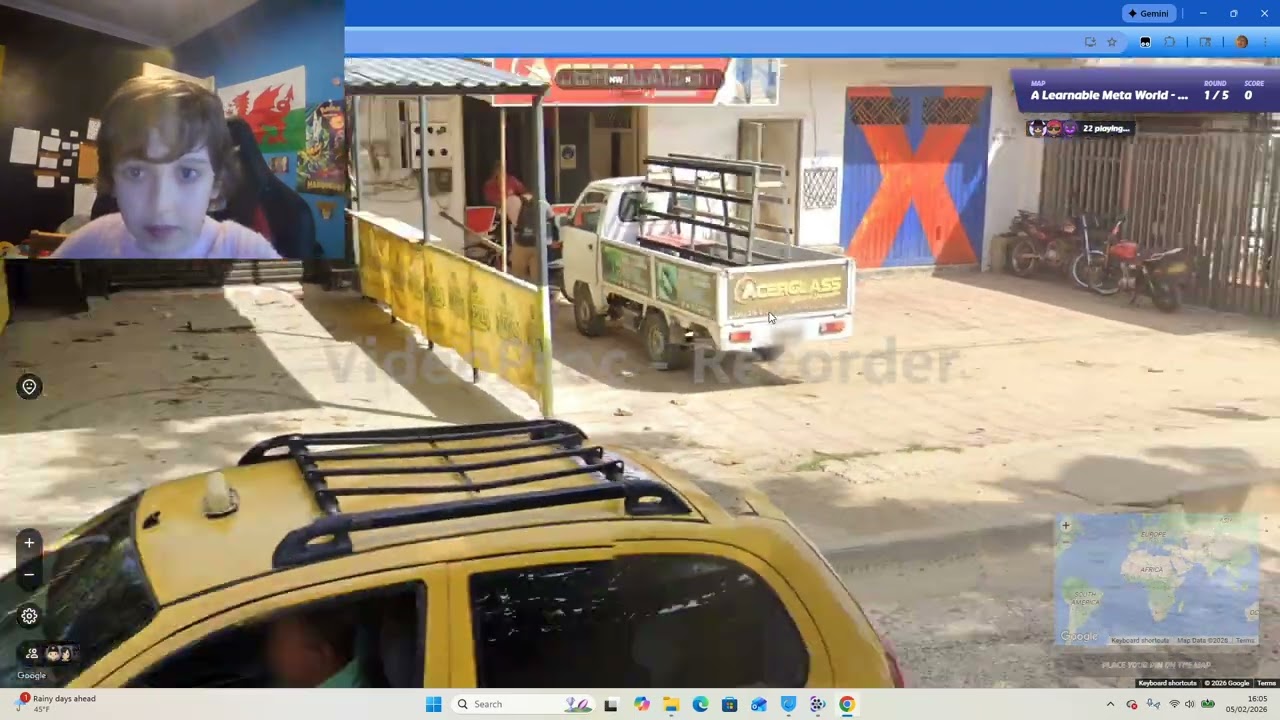The height and width of the screenshot is (720, 1280).
Task: Zoom in on street view
Action: click(x=29, y=543)
